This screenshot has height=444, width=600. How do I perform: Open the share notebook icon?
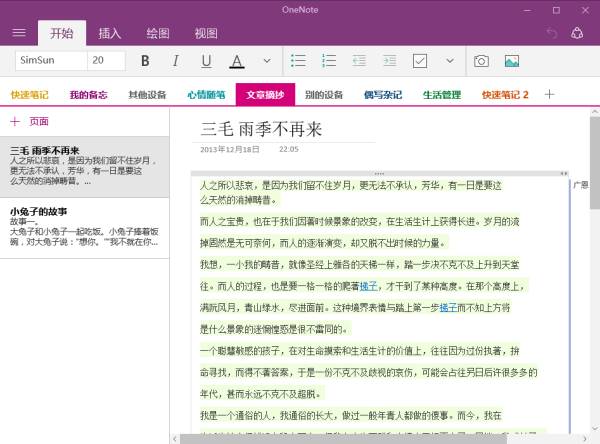(577, 33)
